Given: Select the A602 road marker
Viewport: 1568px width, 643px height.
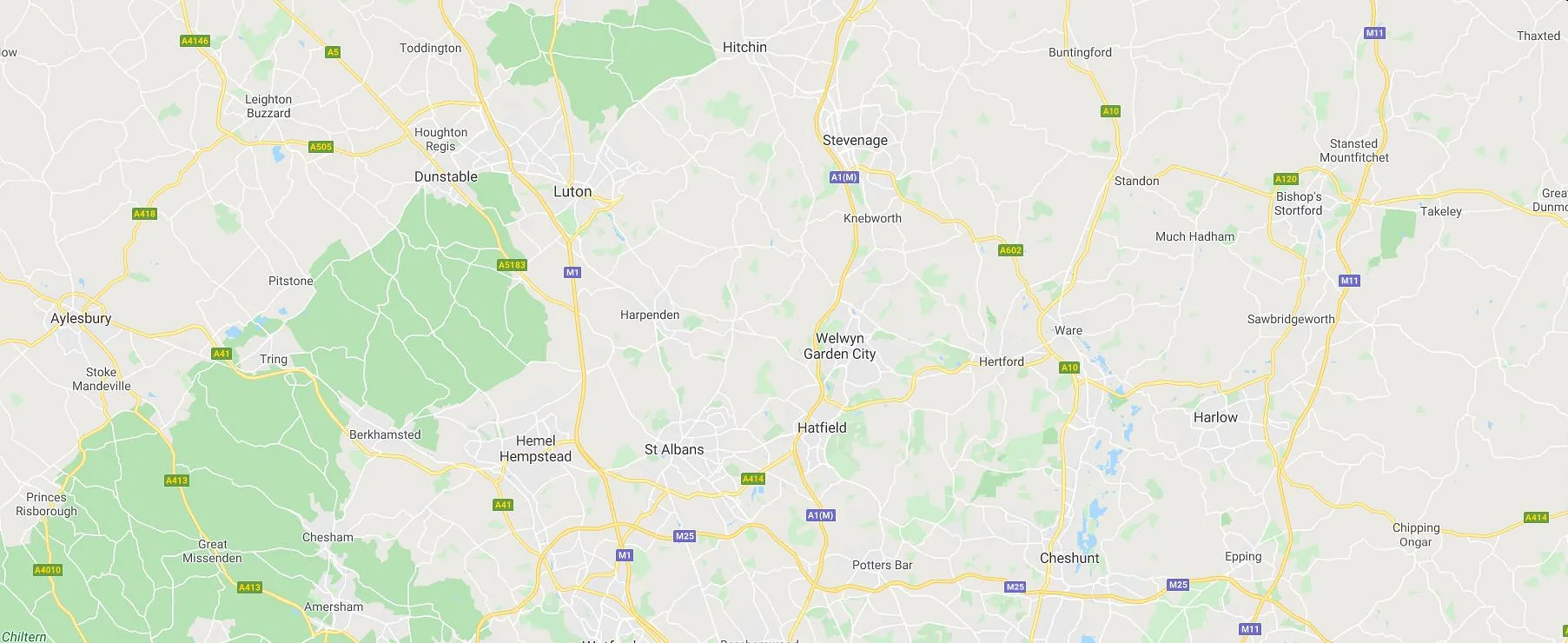Looking at the screenshot, I should coord(1011,250).
